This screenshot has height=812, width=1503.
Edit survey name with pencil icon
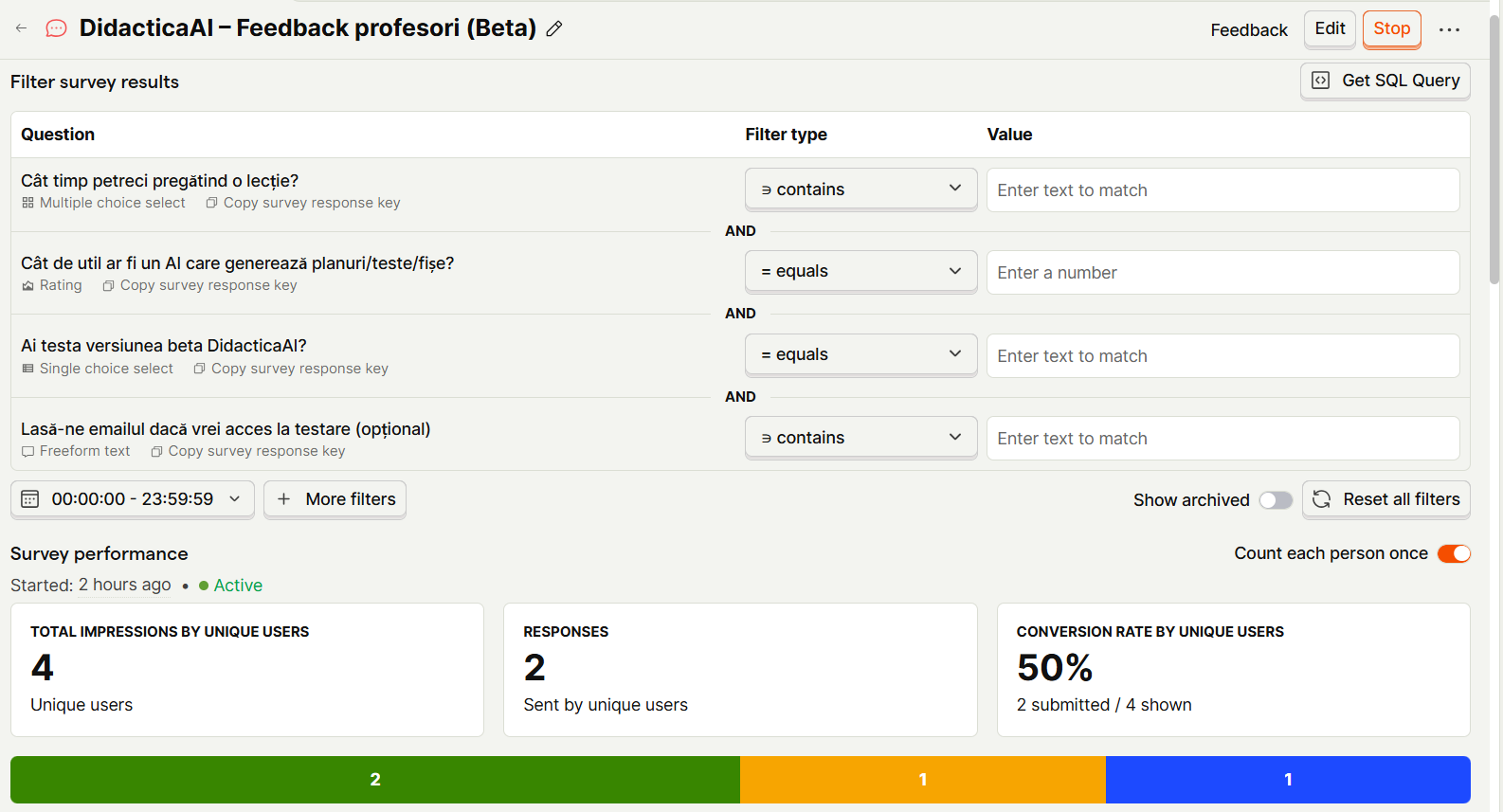pos(554,28)
